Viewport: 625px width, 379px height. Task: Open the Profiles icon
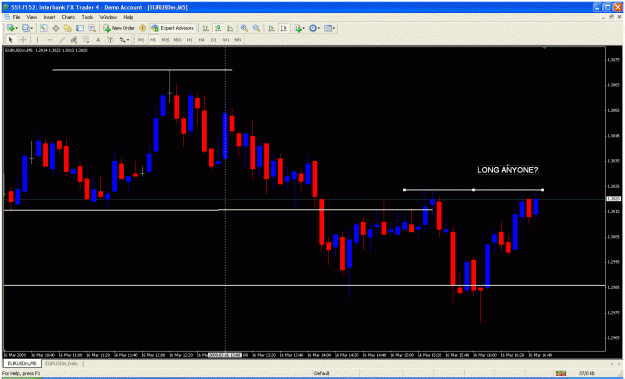tap(26, 28)
